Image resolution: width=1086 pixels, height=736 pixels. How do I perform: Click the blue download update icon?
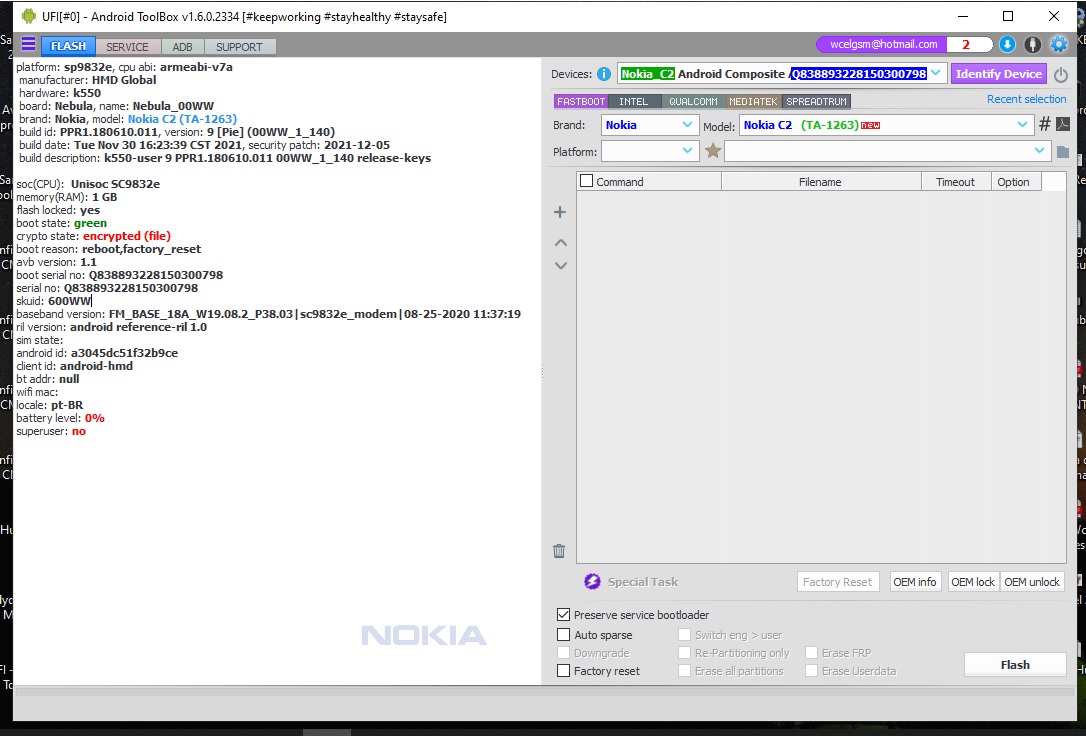click(1007, 44)
